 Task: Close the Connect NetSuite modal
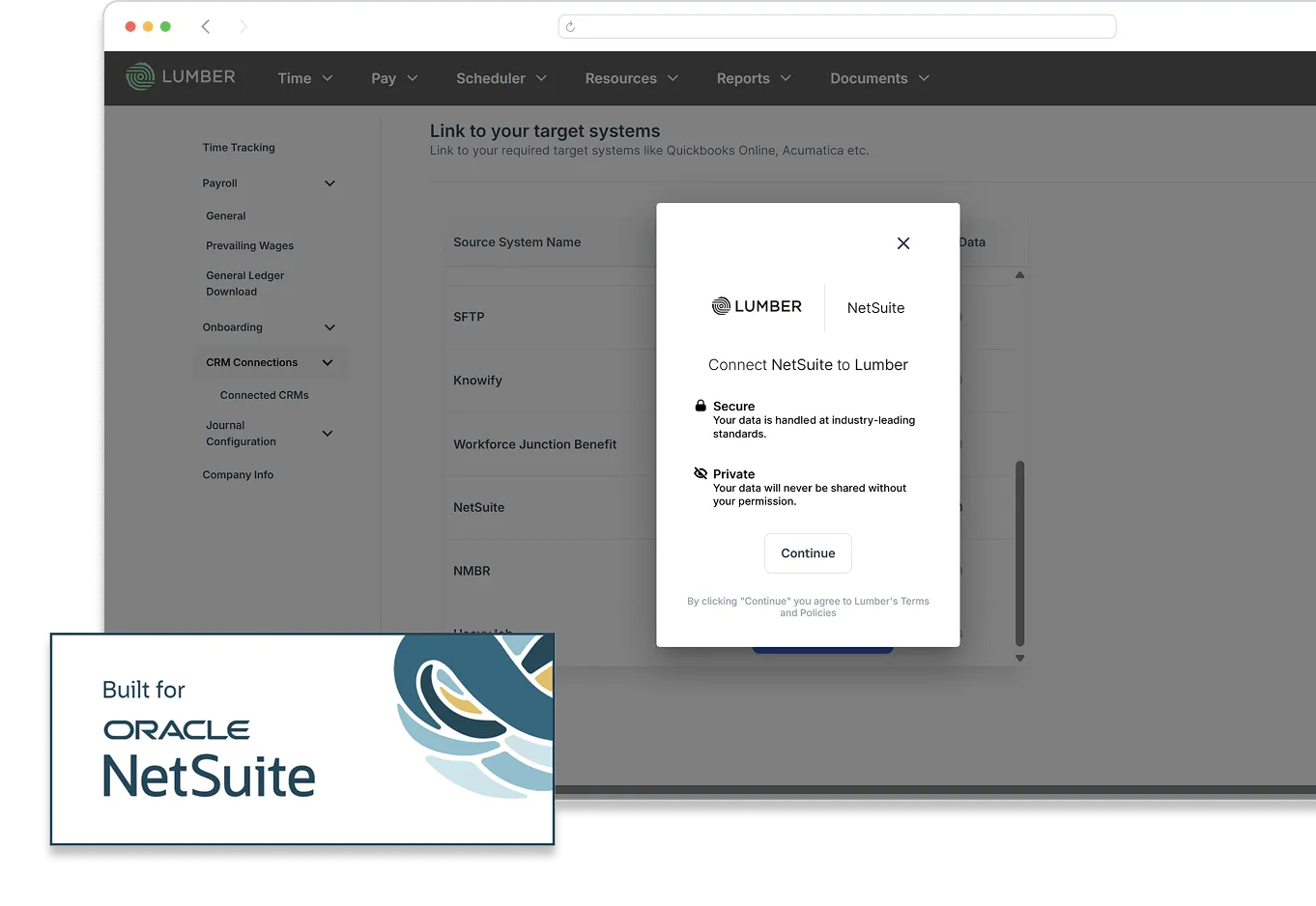(902, 242)
